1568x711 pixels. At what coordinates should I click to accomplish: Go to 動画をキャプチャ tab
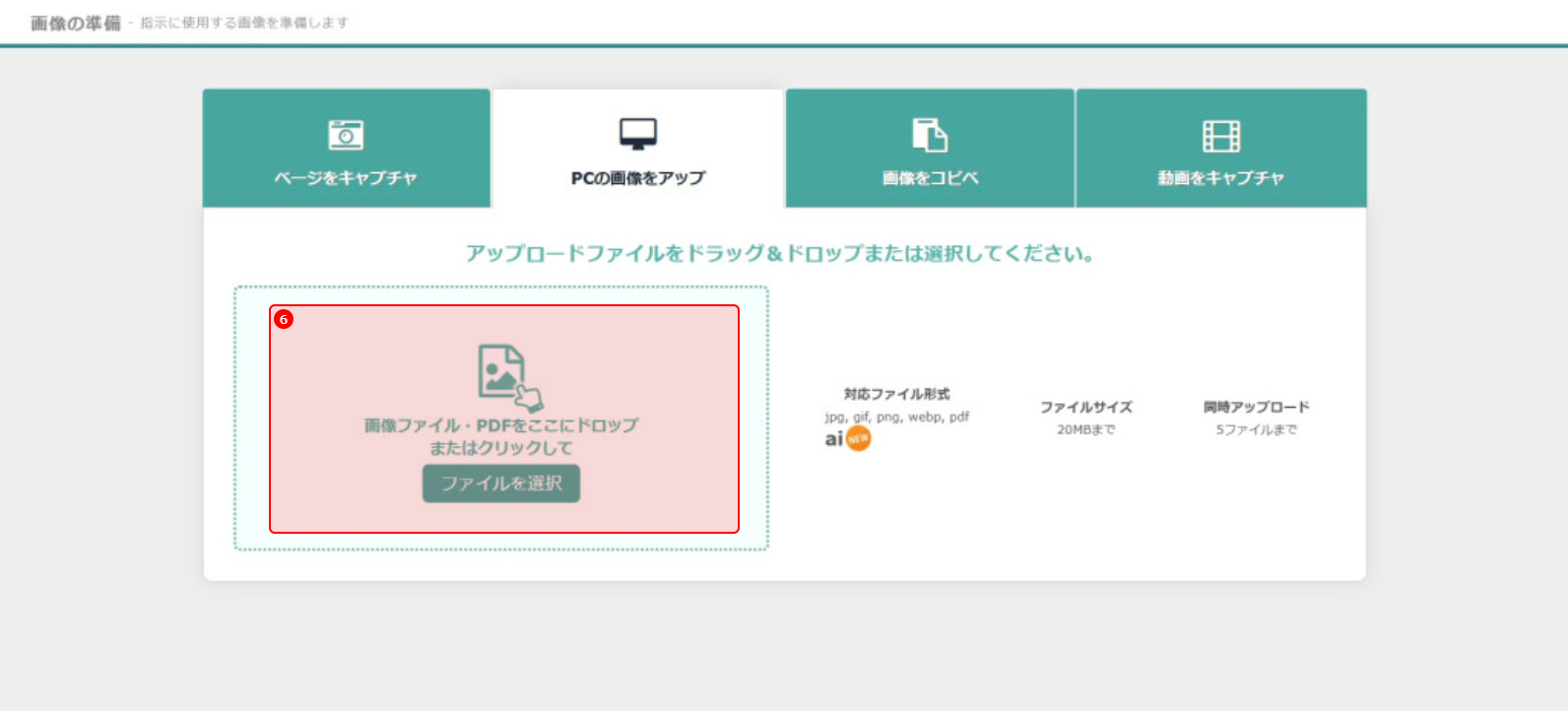click(1221, 149)
